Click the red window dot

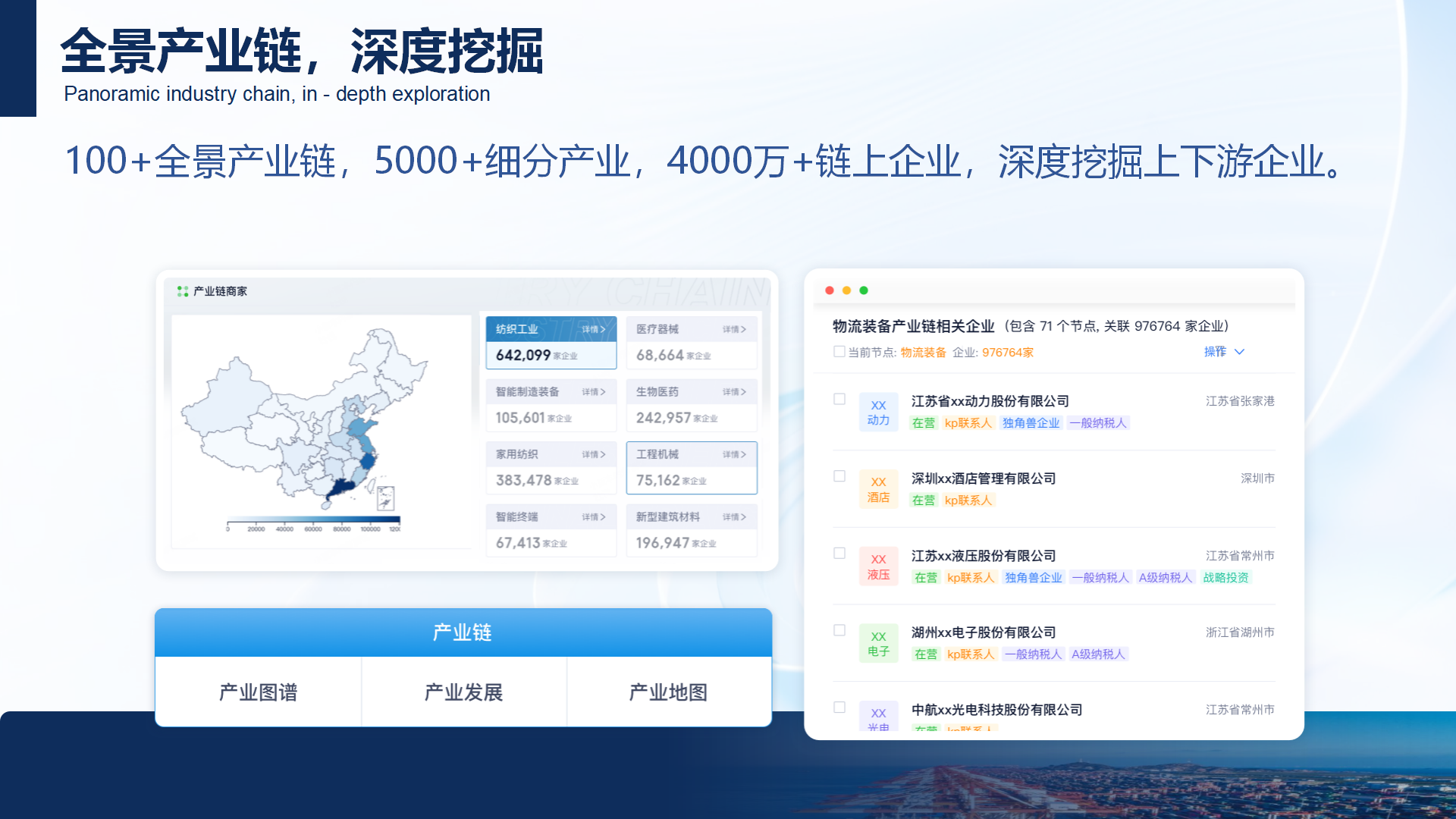pos(830,290)
